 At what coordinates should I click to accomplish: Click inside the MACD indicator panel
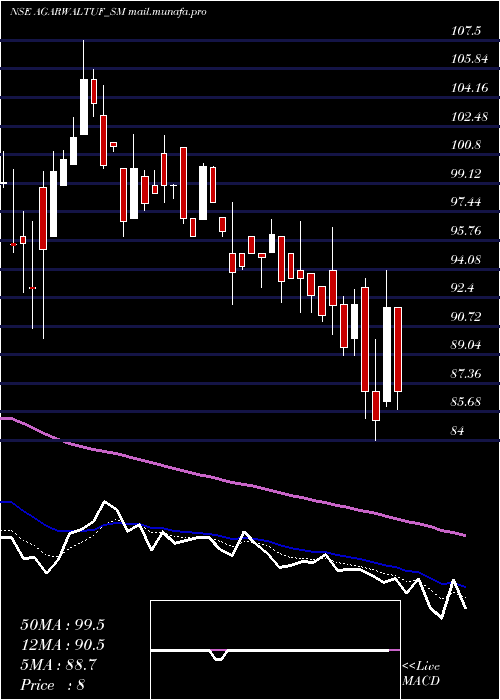tap(275, 650)
